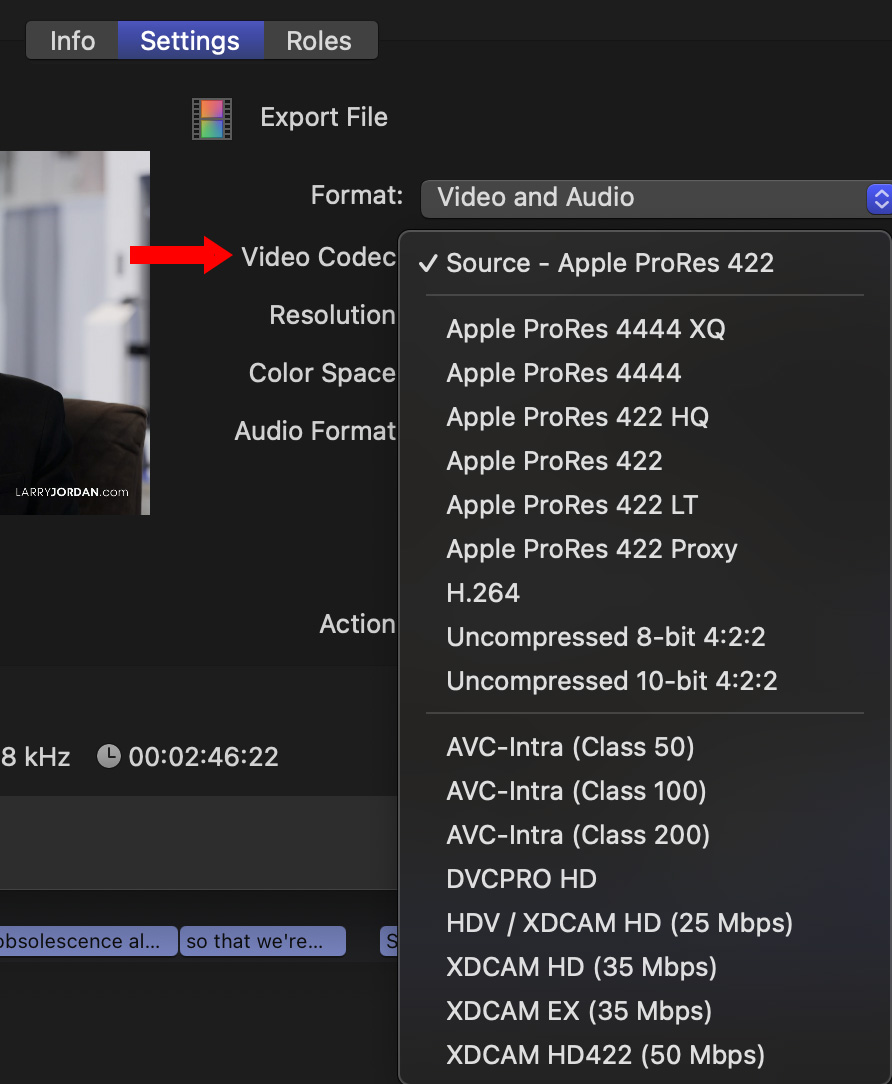
Task: Click the 'obsolescence al...' caption clip
Action: 88,941
